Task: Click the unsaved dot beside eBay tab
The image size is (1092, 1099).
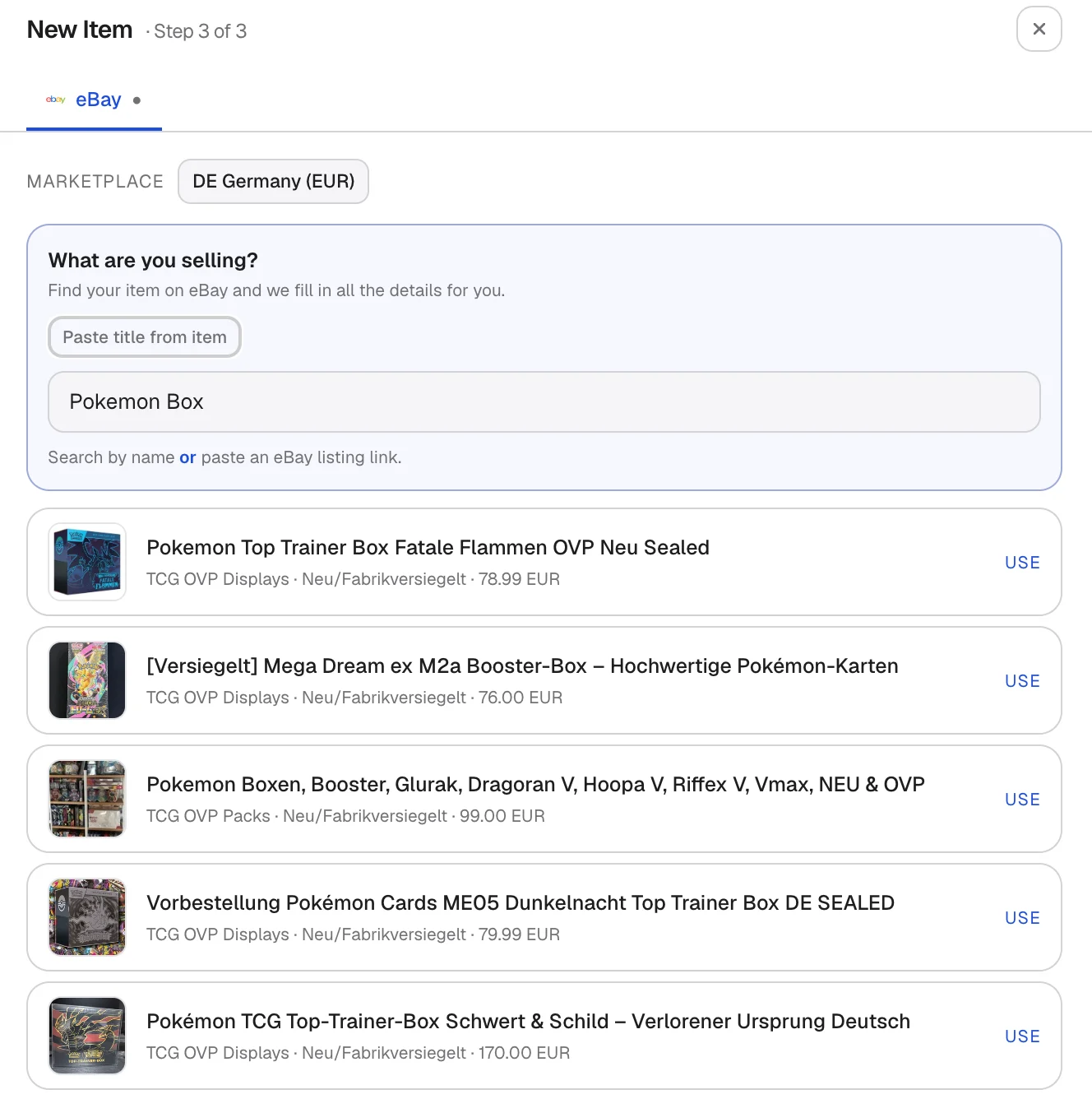Action: tap(136, 100)
